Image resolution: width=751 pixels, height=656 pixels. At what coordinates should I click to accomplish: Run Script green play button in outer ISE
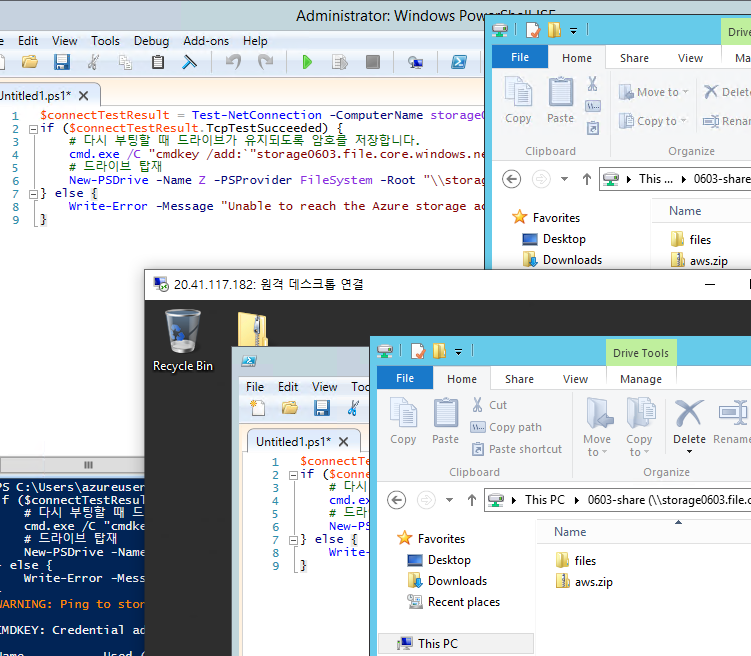click(x=307, y=62)
